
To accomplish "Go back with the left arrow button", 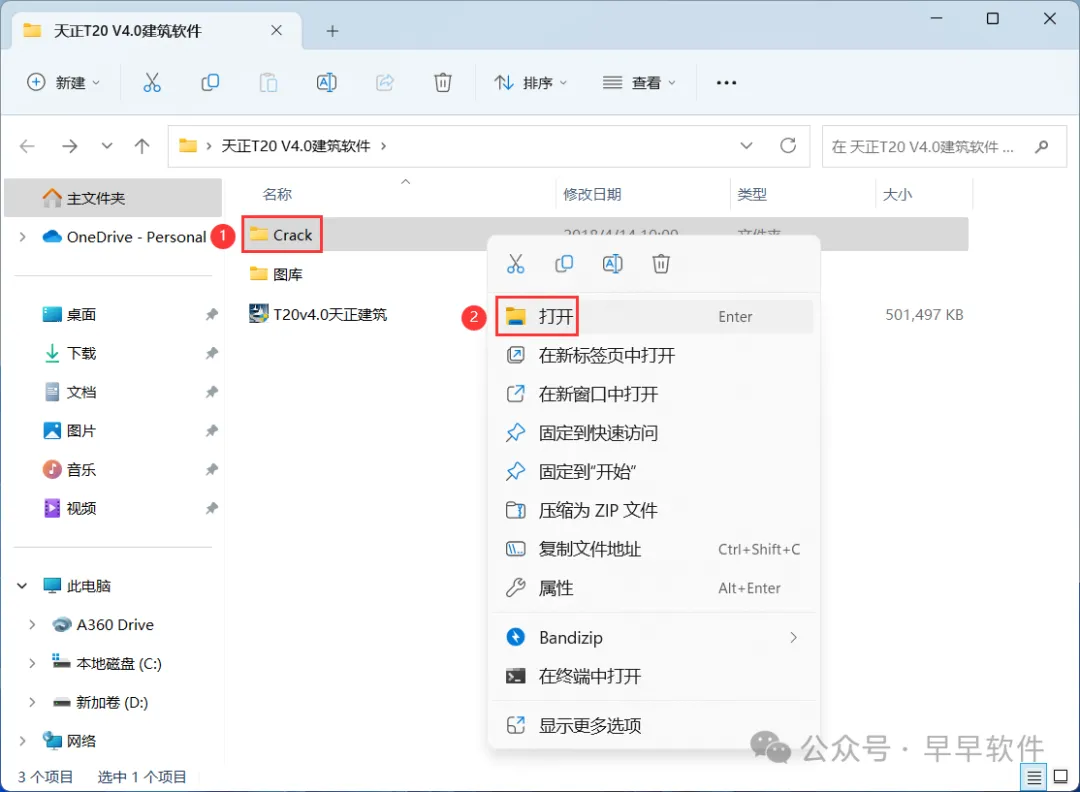I will click(27, 146).
